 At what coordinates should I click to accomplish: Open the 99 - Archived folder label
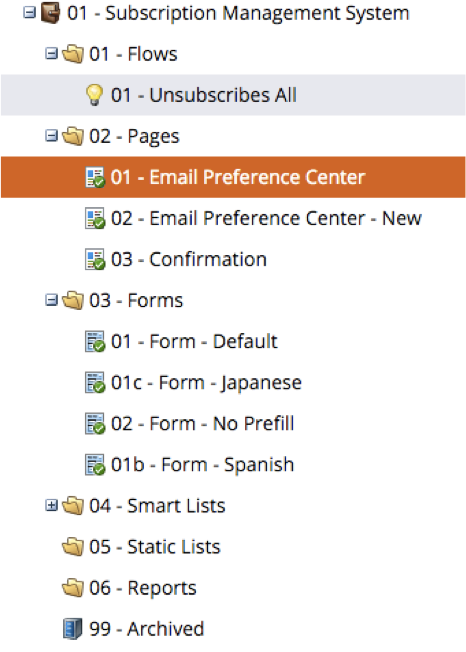(147, 629)
